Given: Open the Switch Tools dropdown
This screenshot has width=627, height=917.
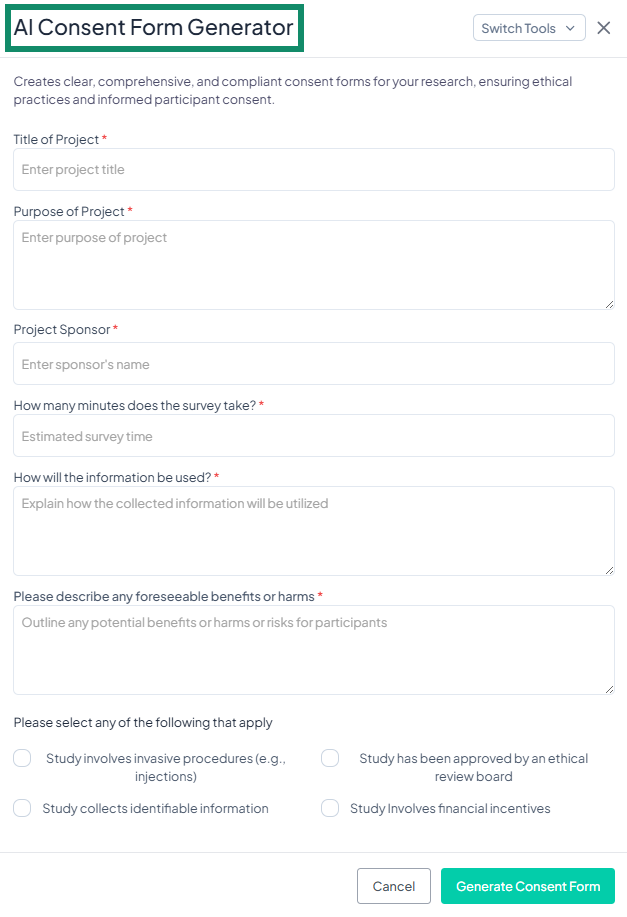Looking at the screenshot, I should point(528,28).
